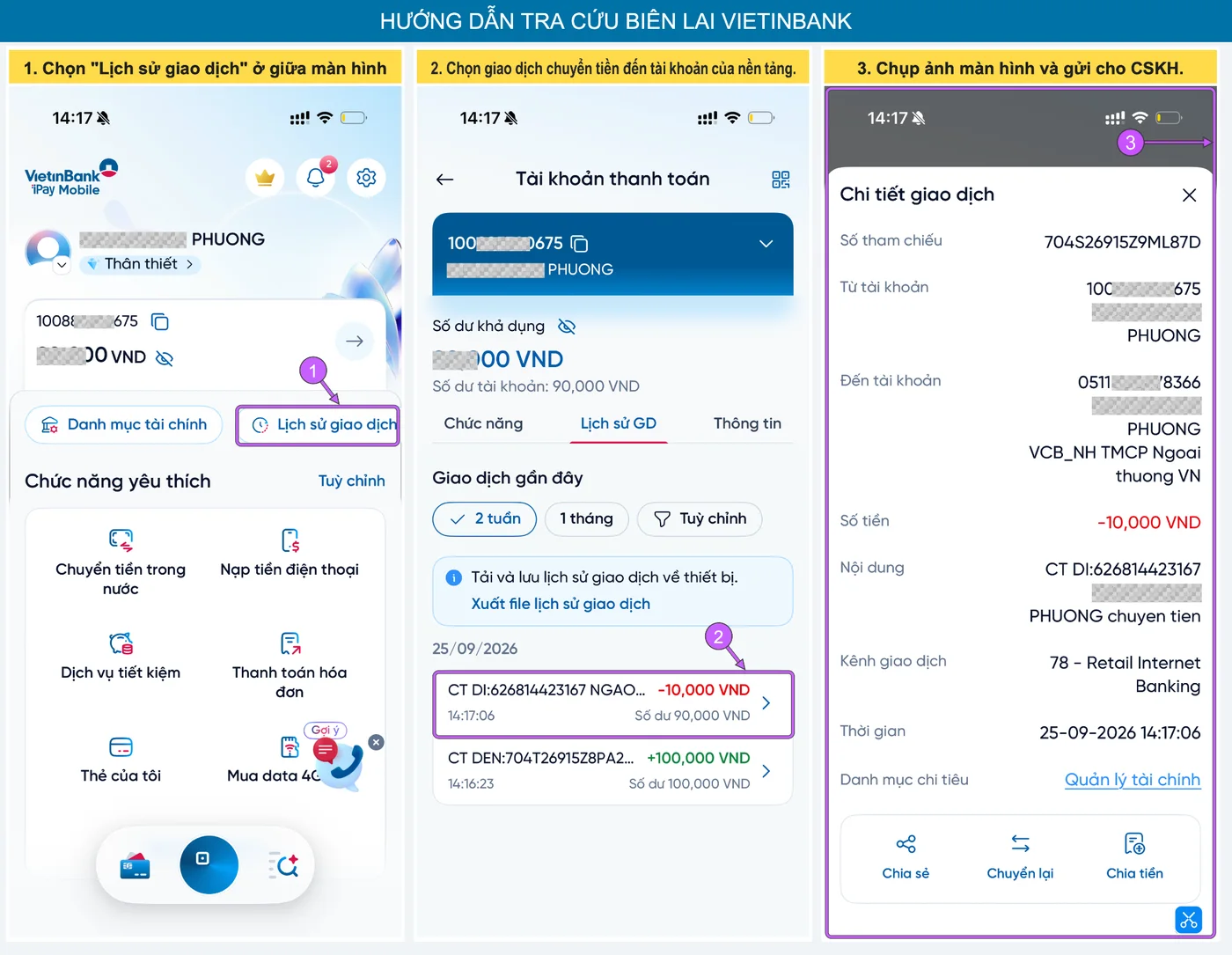This screenshot has width=1232, height=955.
Task: Switch to the Lịch sử GD tab
Action: tap(619, 423)
